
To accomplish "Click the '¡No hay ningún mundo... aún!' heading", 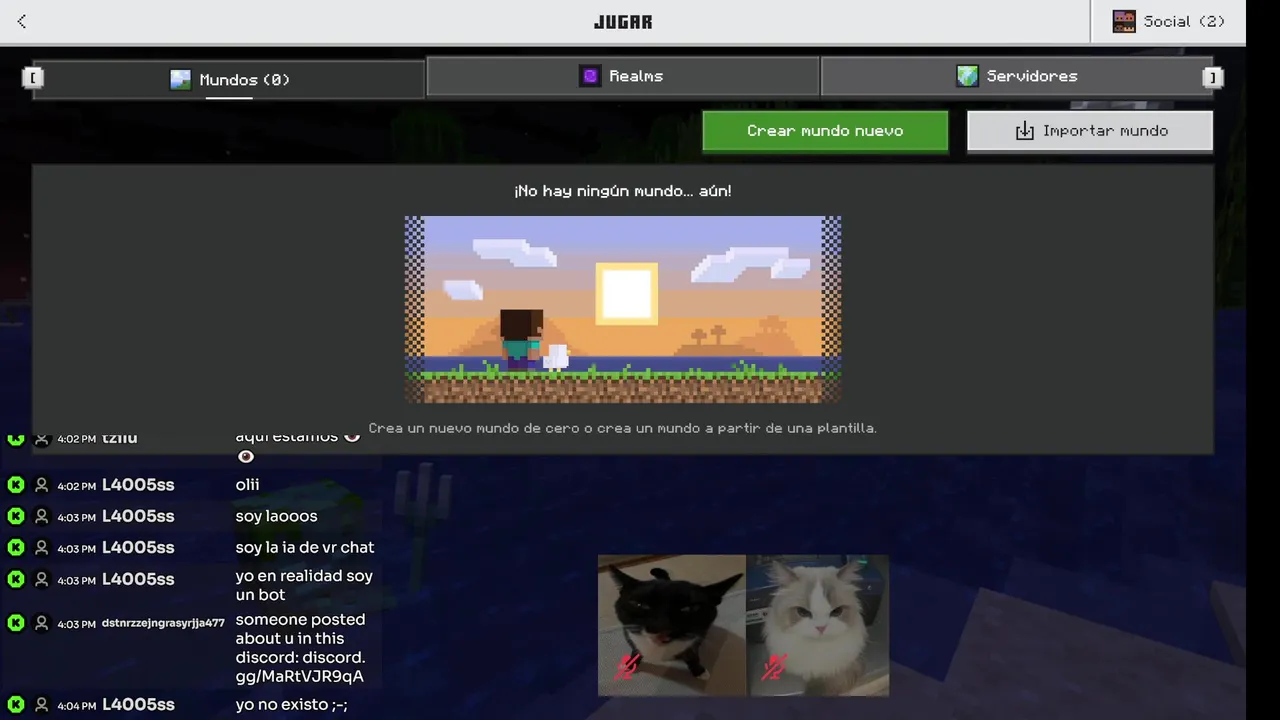I will [x=623, y=191].
